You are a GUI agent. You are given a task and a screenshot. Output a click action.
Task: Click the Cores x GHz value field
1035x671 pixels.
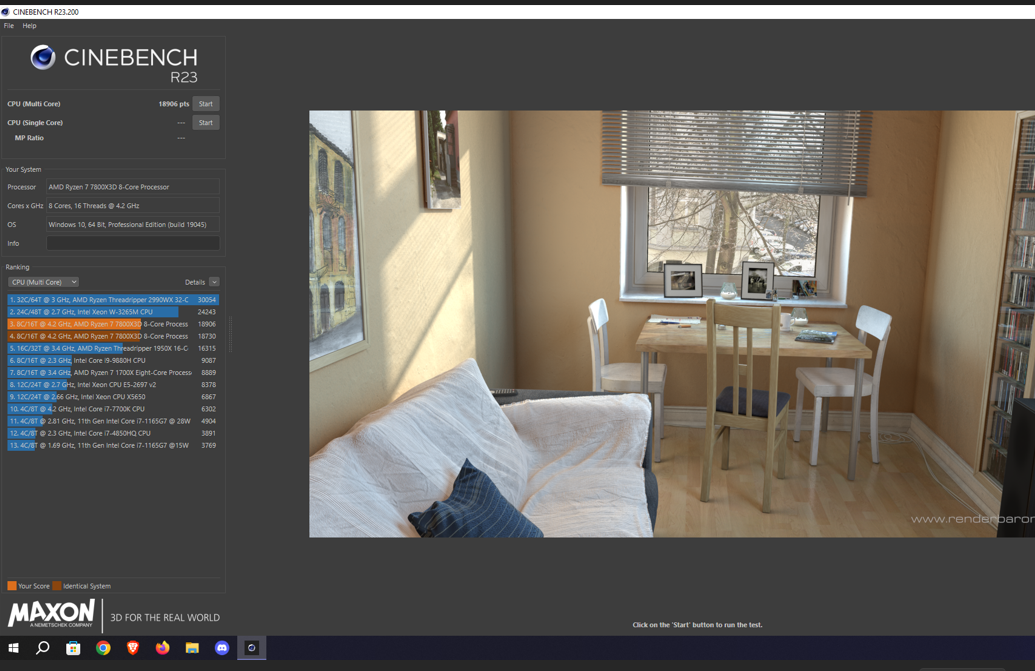(x=133, y=206)
